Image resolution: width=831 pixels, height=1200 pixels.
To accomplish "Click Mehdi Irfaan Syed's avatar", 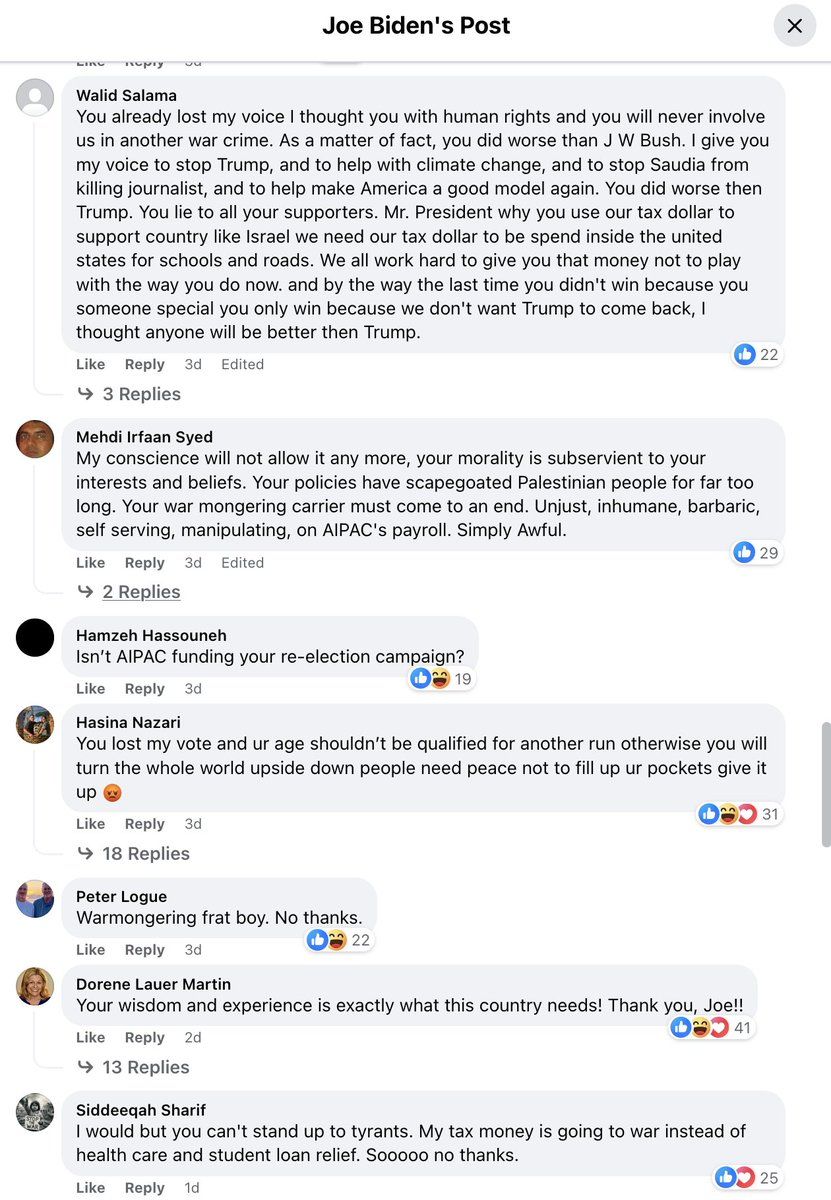I will tap(35, 439).
